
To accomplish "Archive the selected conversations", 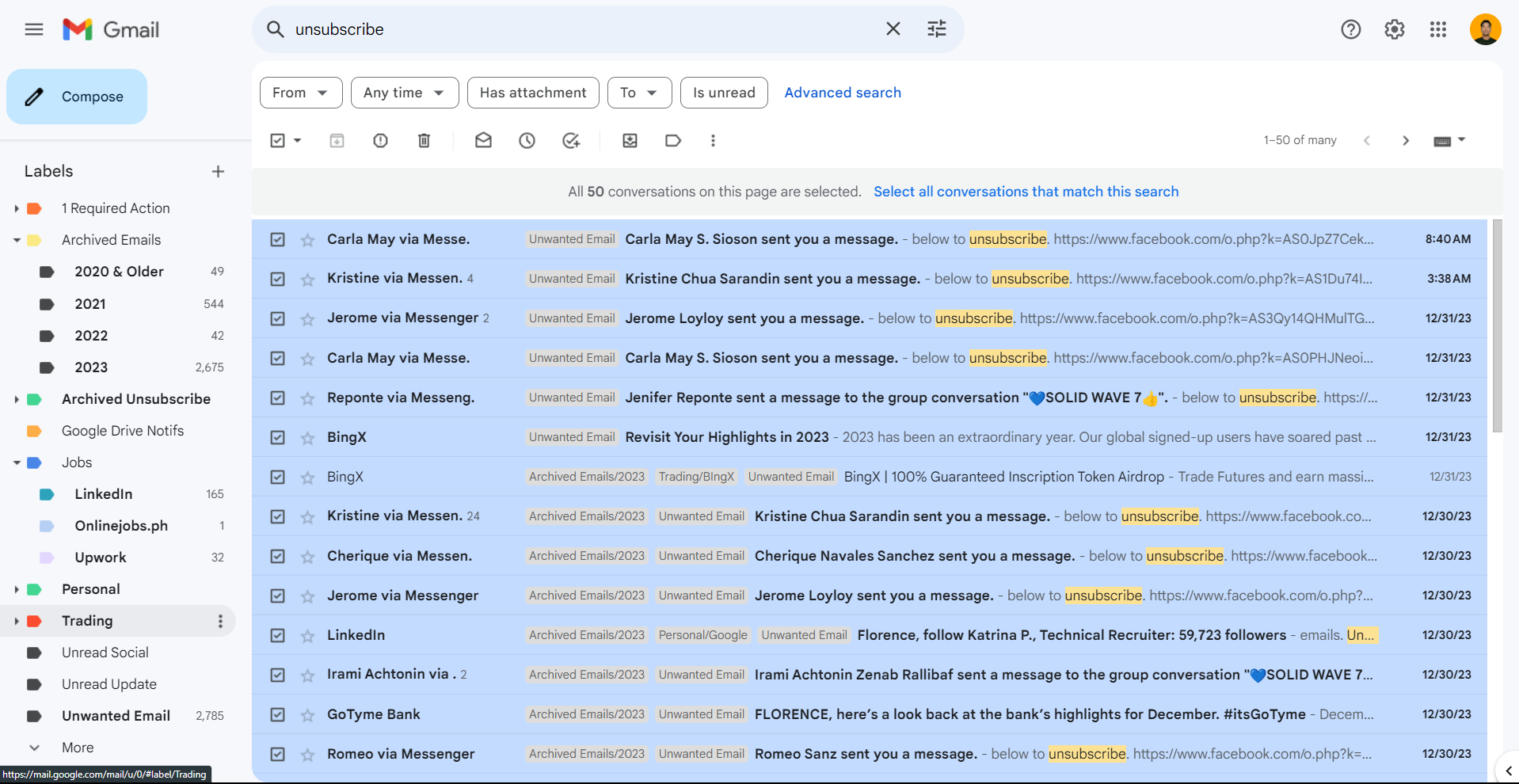I will 337,140.
